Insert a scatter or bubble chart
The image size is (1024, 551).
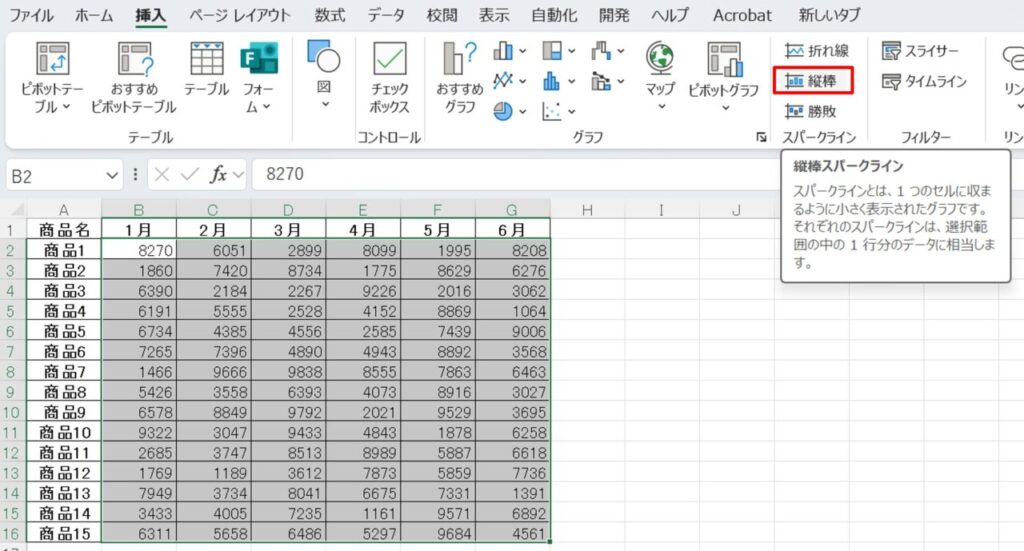click(552, 112)
